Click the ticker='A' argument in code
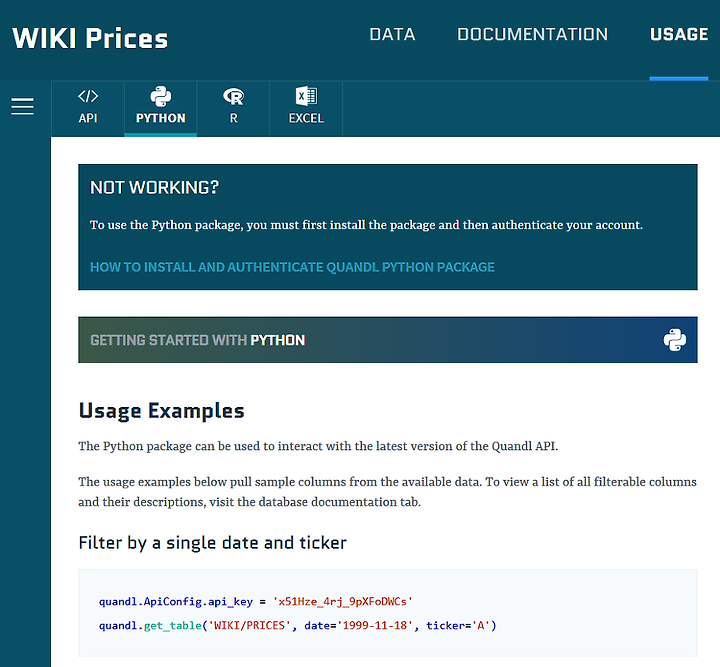This screenshot has width=720, height=667. 458,625
